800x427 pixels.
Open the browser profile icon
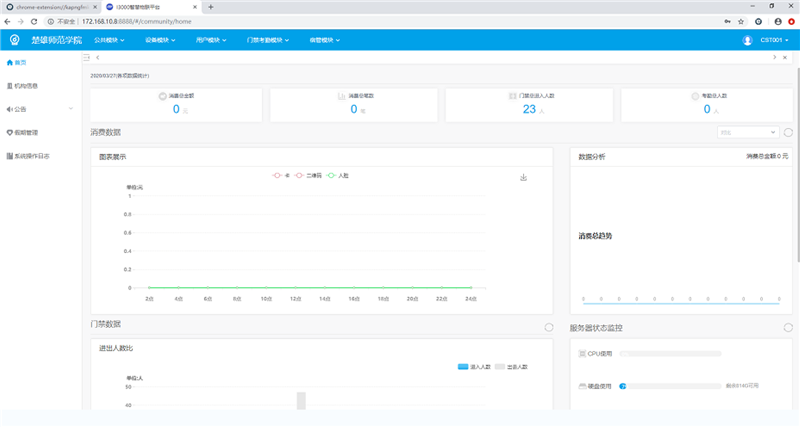click(778, 21)
